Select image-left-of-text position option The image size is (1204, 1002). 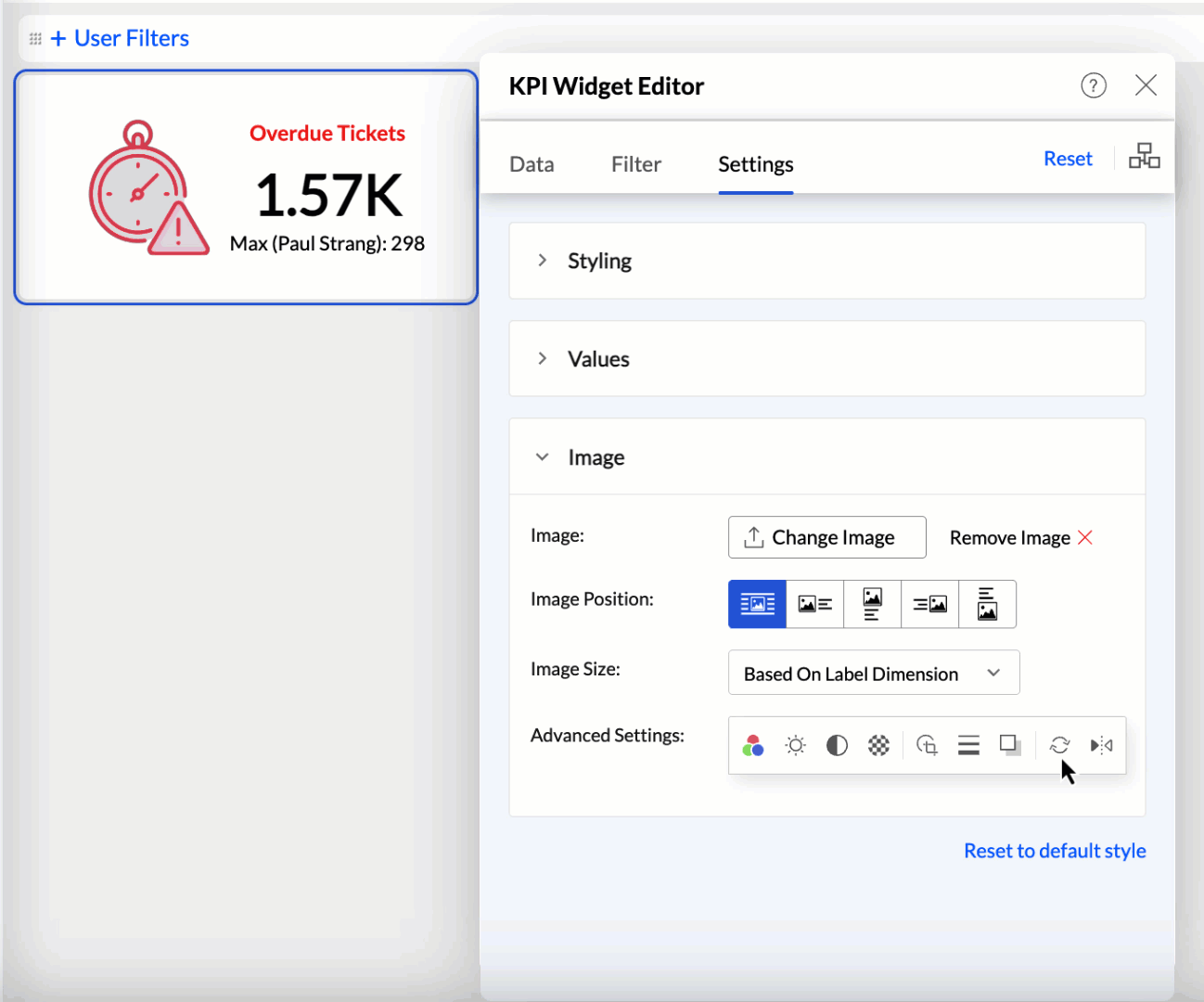814,604
